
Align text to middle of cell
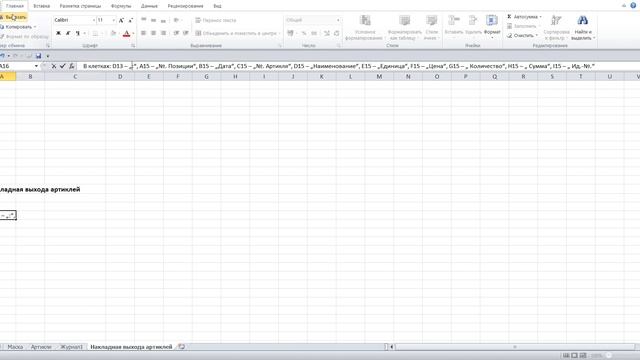pyautogui.click(x=153, y=20)
